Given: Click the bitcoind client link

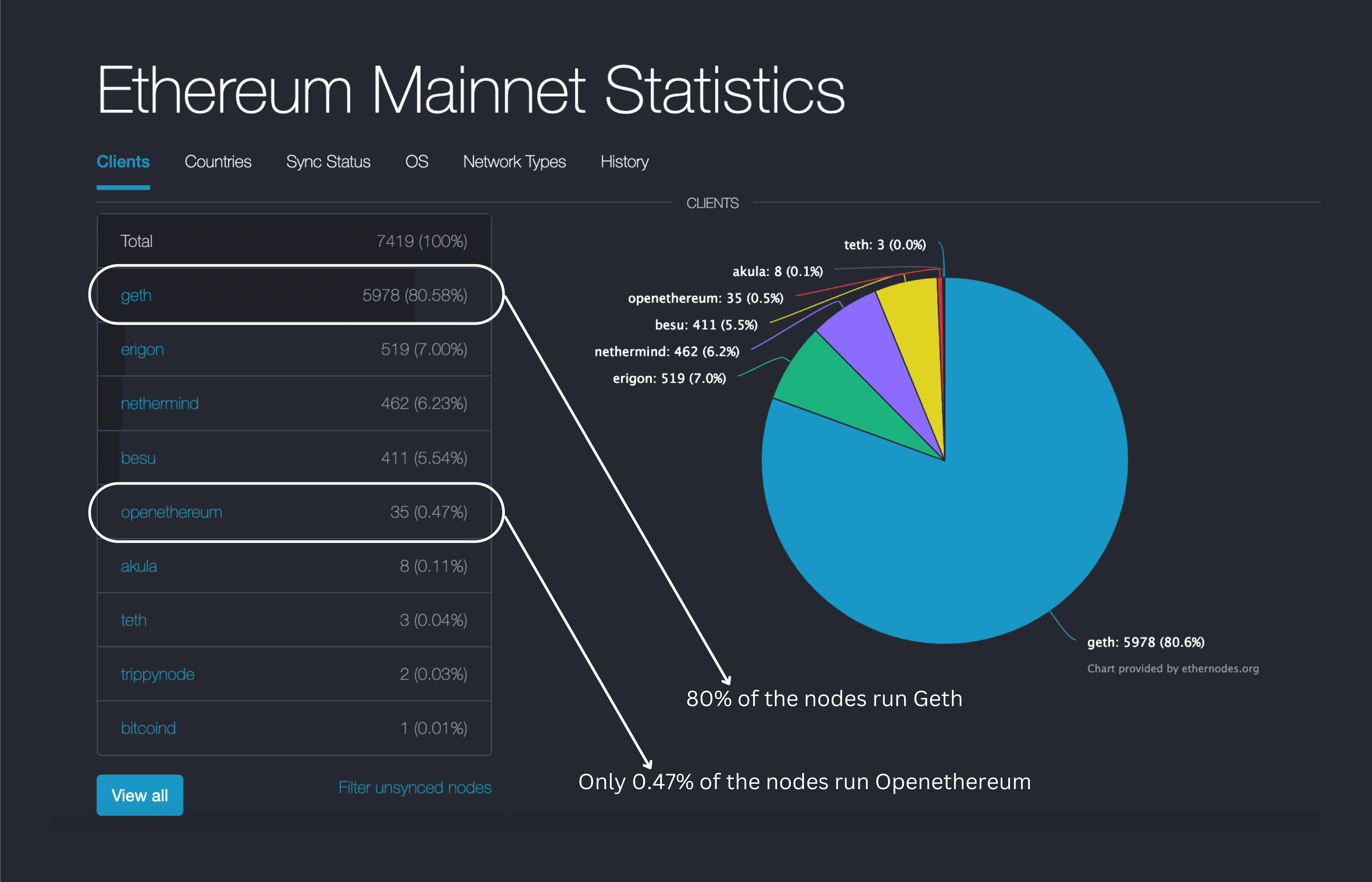Looking at the screenshot, I should coord(148,728).
